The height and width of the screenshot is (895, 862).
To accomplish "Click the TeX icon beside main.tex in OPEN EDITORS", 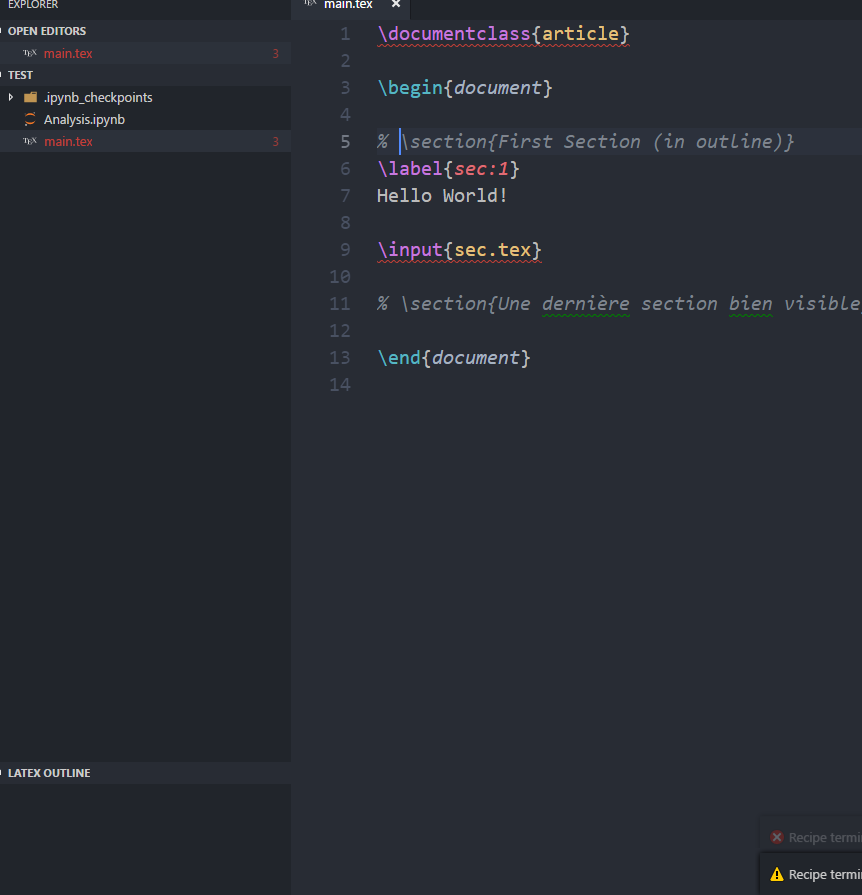I will [30, 53].
